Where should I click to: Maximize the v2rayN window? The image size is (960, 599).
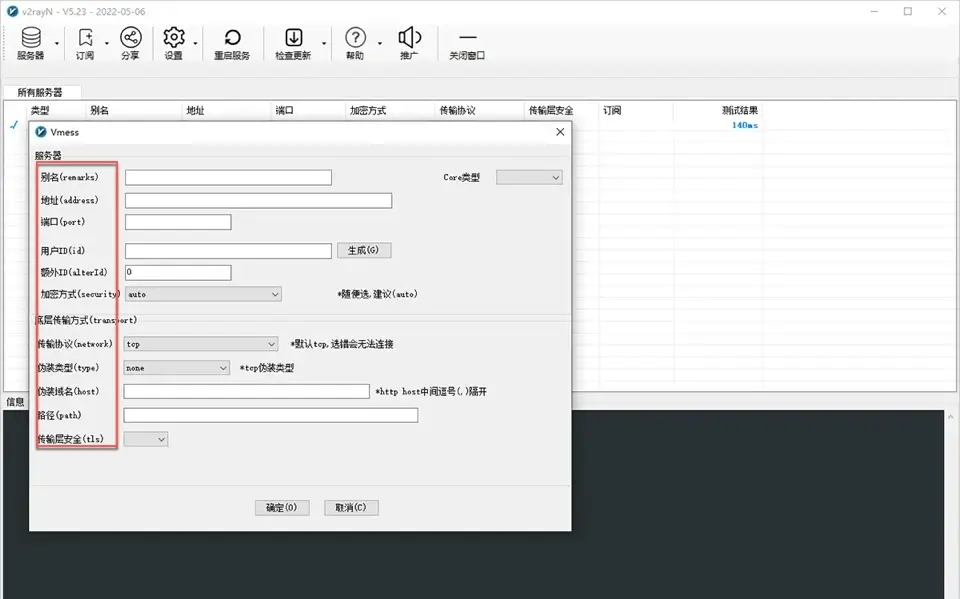coord(908,11)
